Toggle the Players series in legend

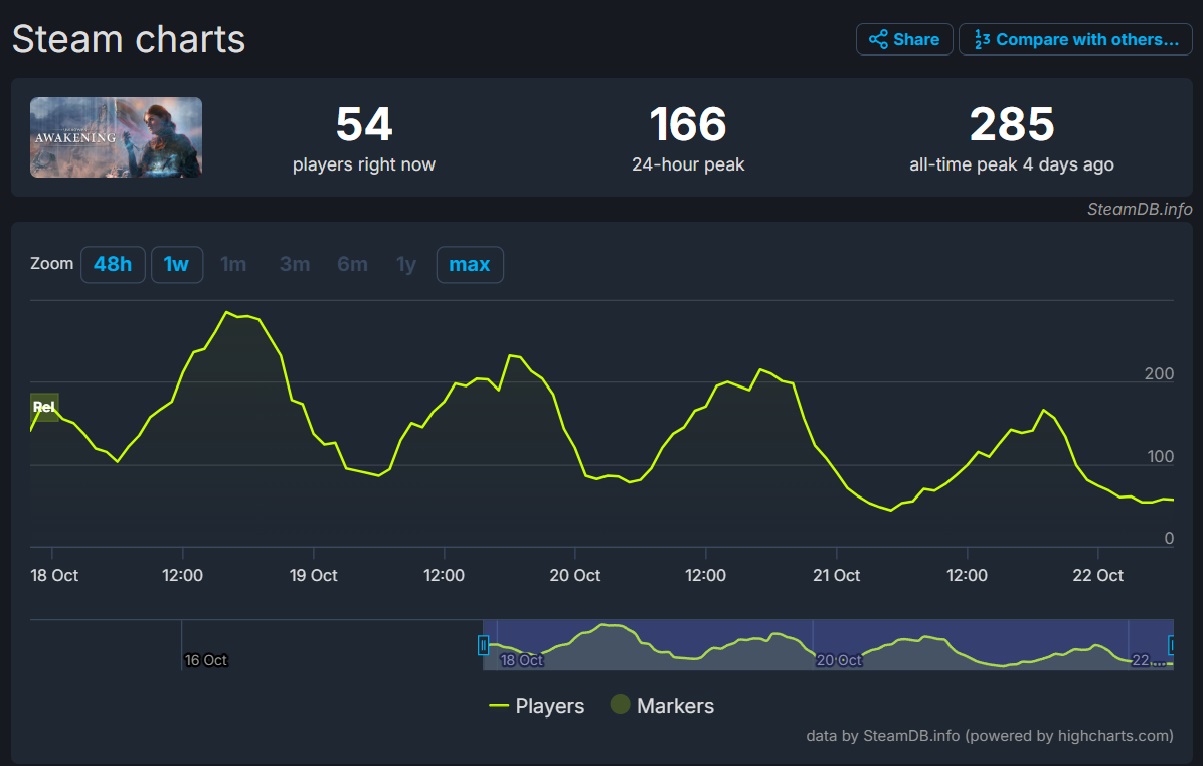[x=536, y=706]
